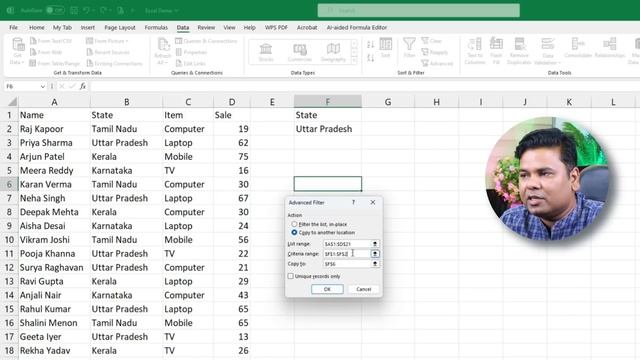Select column F header

click(x=328, y=102)
